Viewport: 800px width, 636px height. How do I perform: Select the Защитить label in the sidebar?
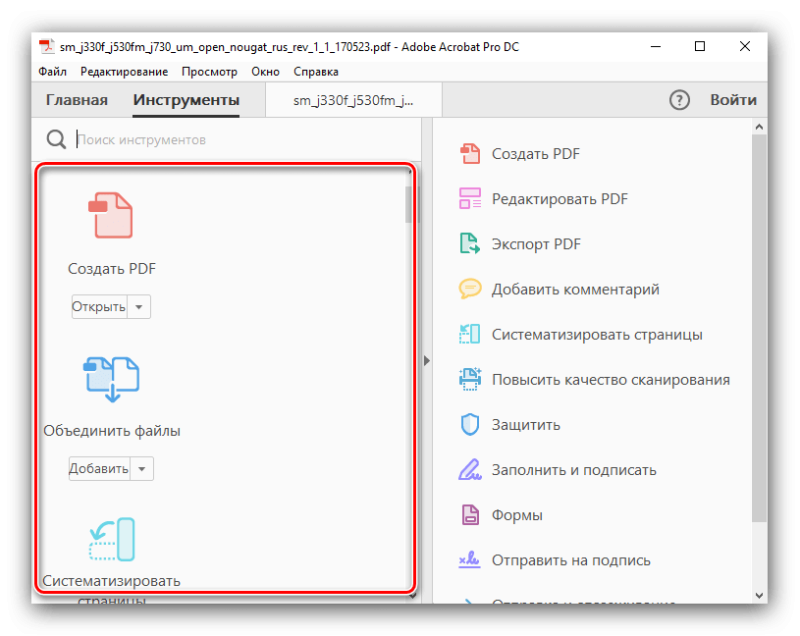point(526,425)
